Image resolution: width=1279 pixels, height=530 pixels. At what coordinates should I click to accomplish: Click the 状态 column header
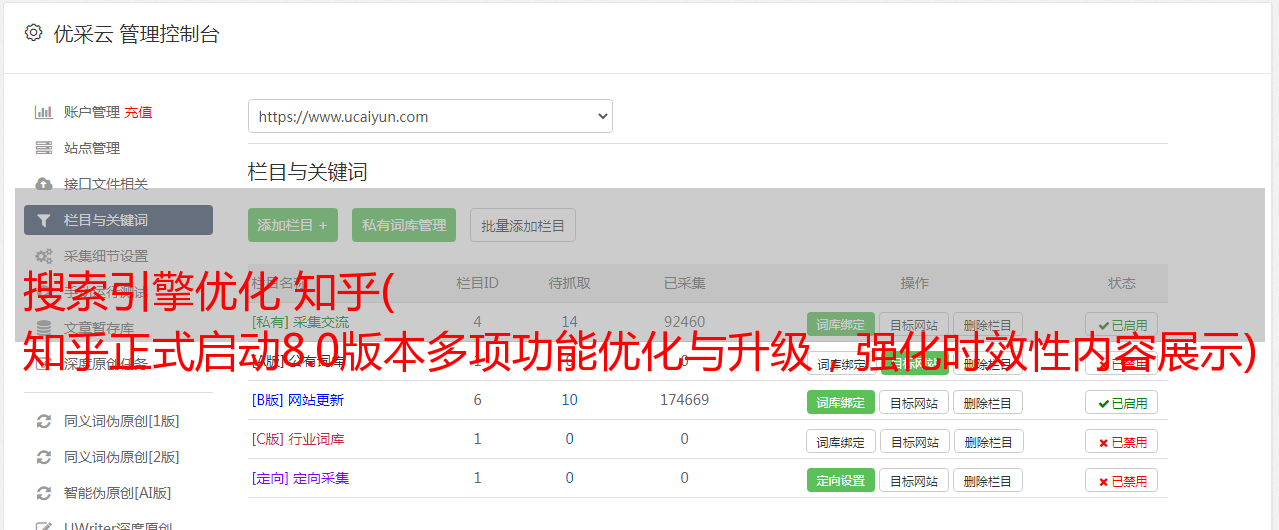[x=1122, y=283]
